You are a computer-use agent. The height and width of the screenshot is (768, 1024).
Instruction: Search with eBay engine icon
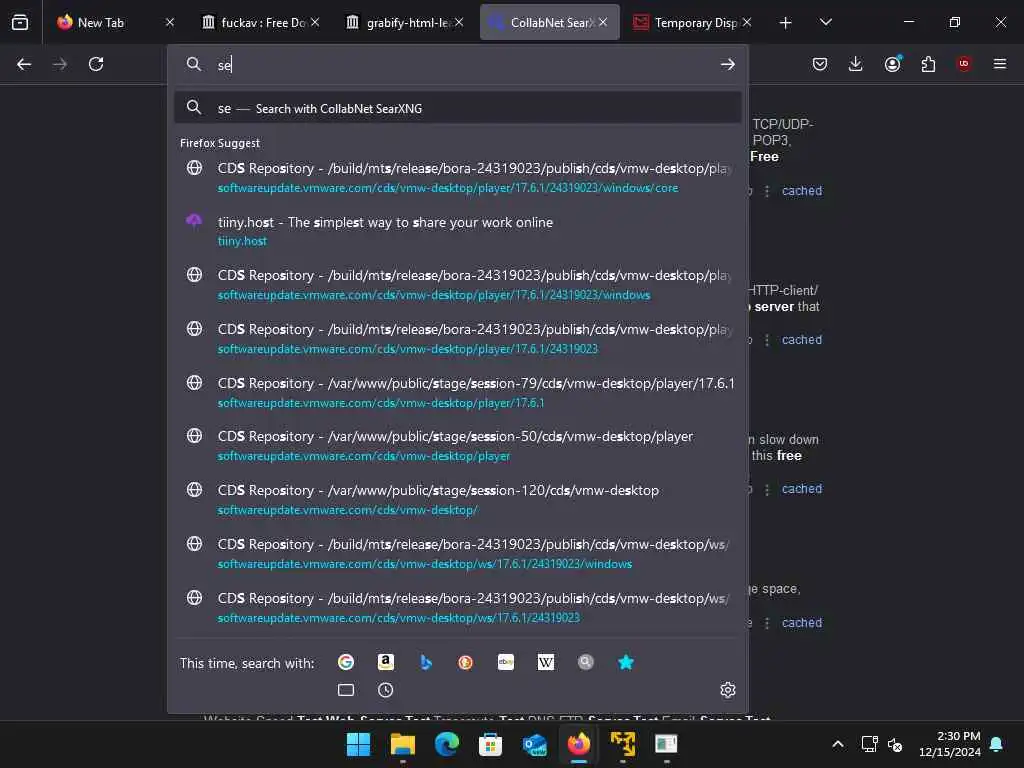point(505,662)
